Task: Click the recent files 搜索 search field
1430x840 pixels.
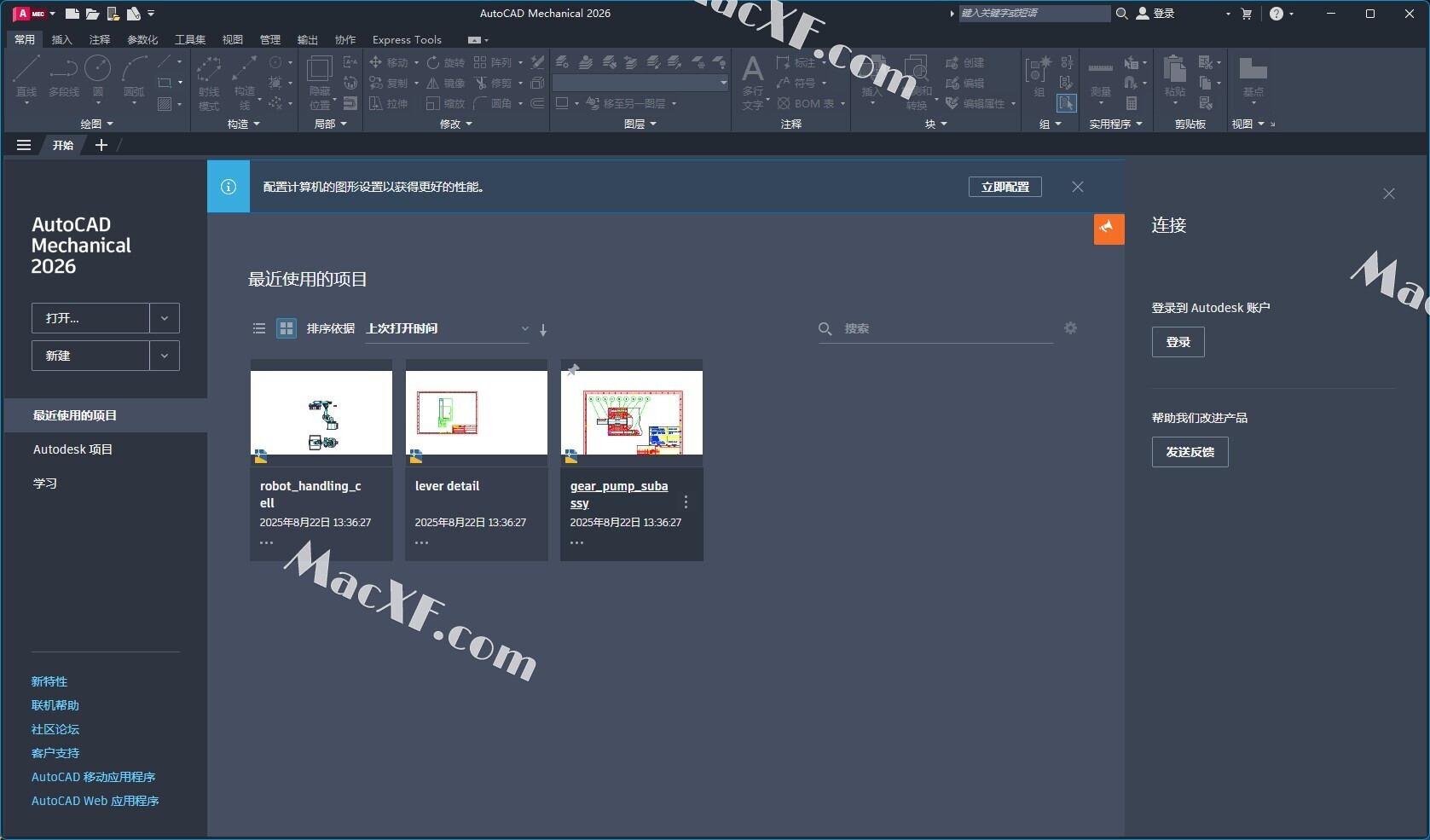Action: pyautogui.click(x=935, y=328)
